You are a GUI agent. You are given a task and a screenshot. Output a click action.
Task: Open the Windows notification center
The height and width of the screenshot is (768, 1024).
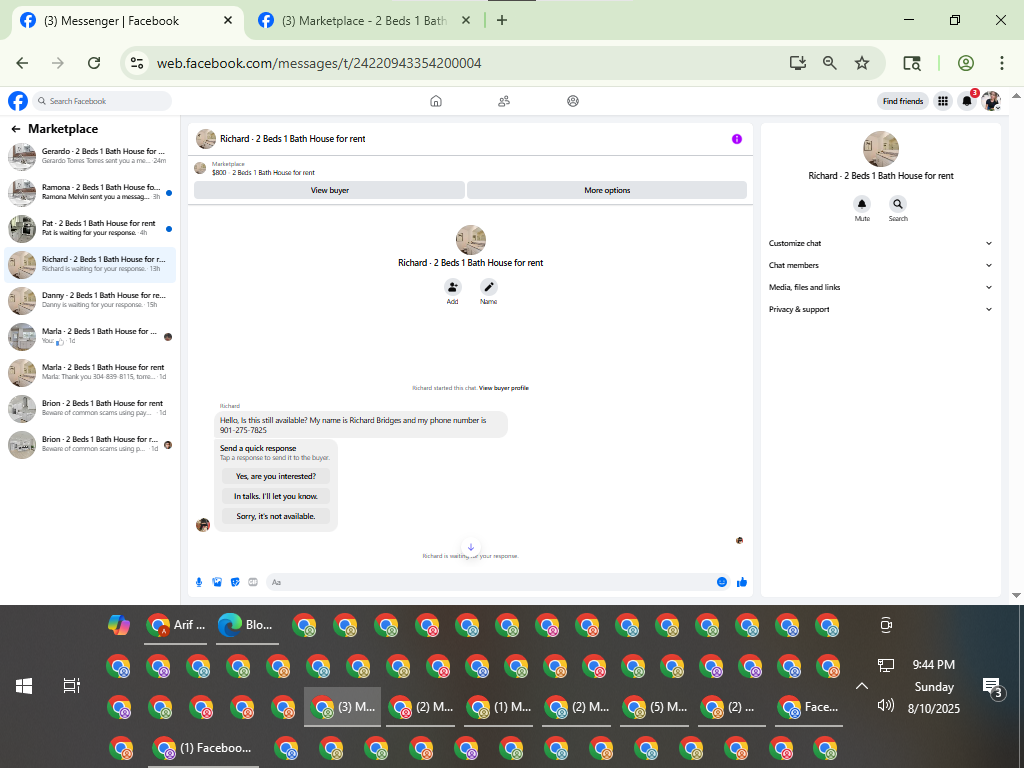(993, 686)
